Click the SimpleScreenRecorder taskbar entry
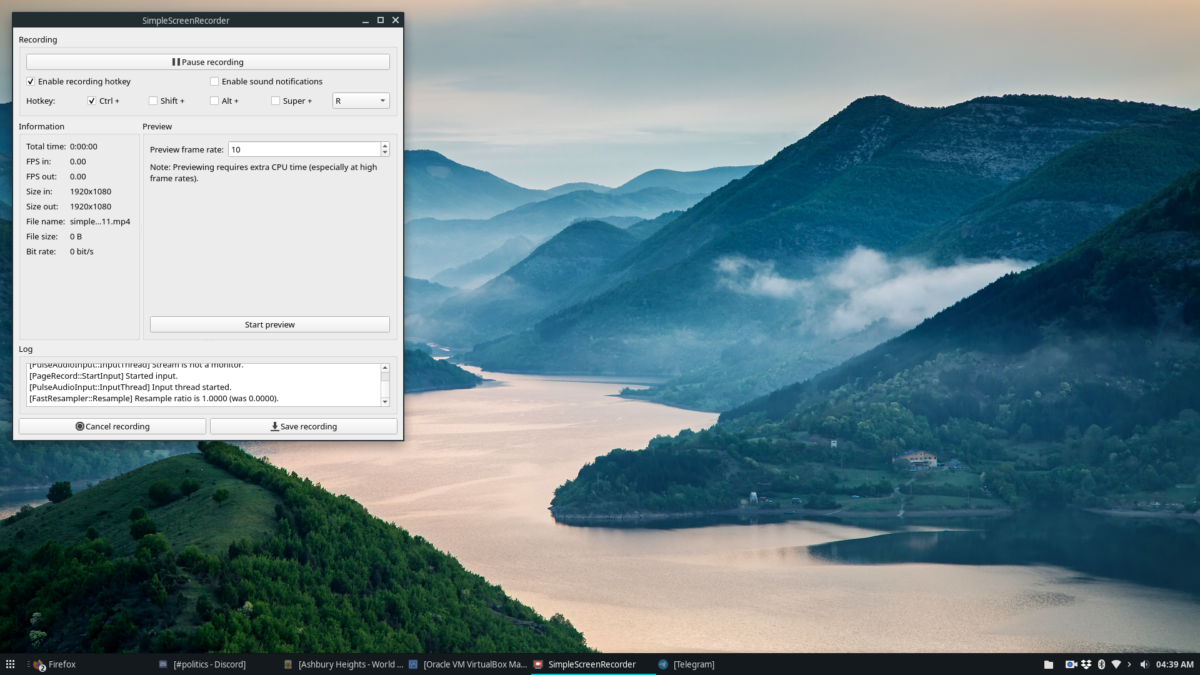1200x675 pixels. point(592,664)
